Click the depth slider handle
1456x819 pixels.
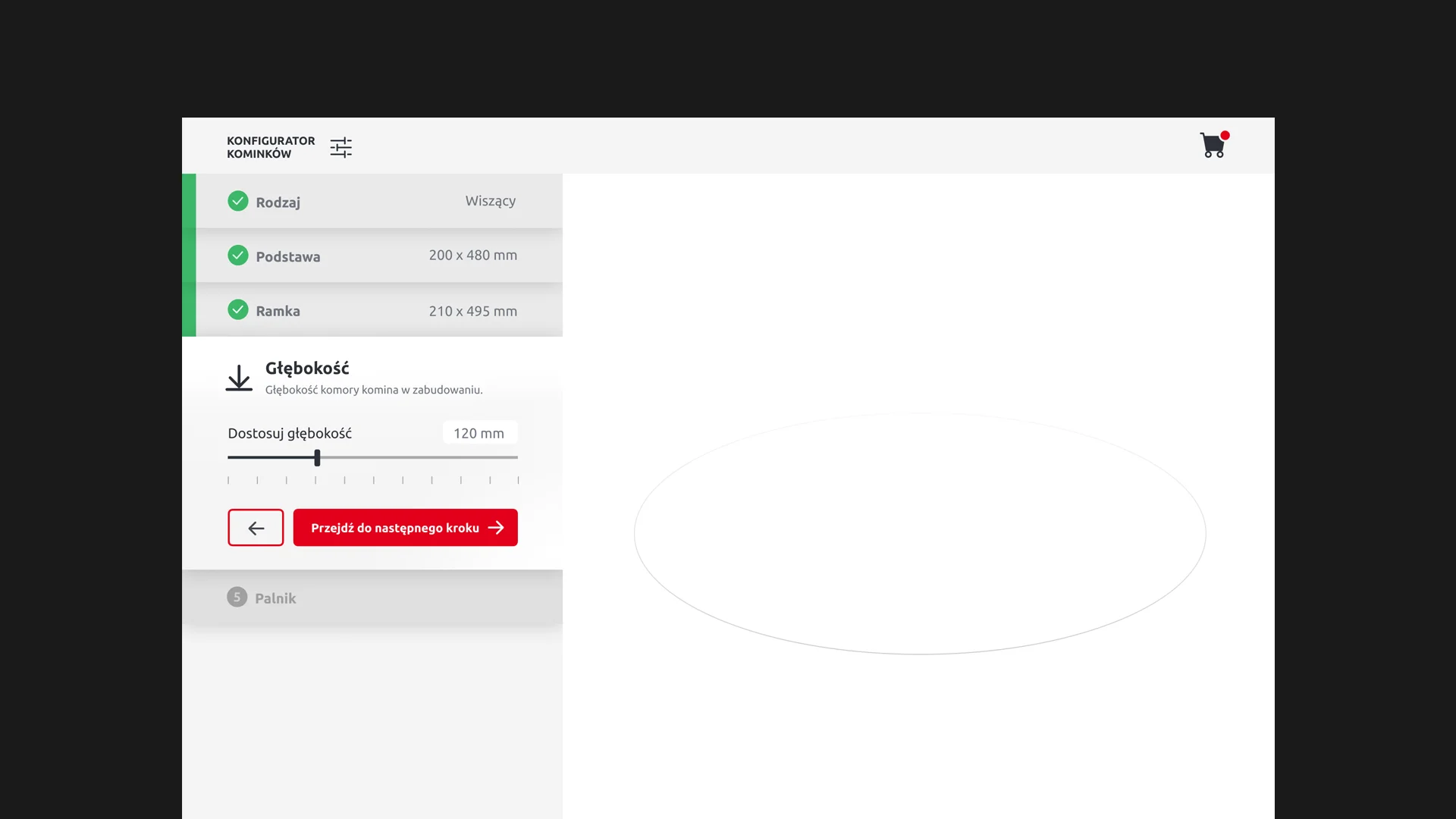point(317,457)
